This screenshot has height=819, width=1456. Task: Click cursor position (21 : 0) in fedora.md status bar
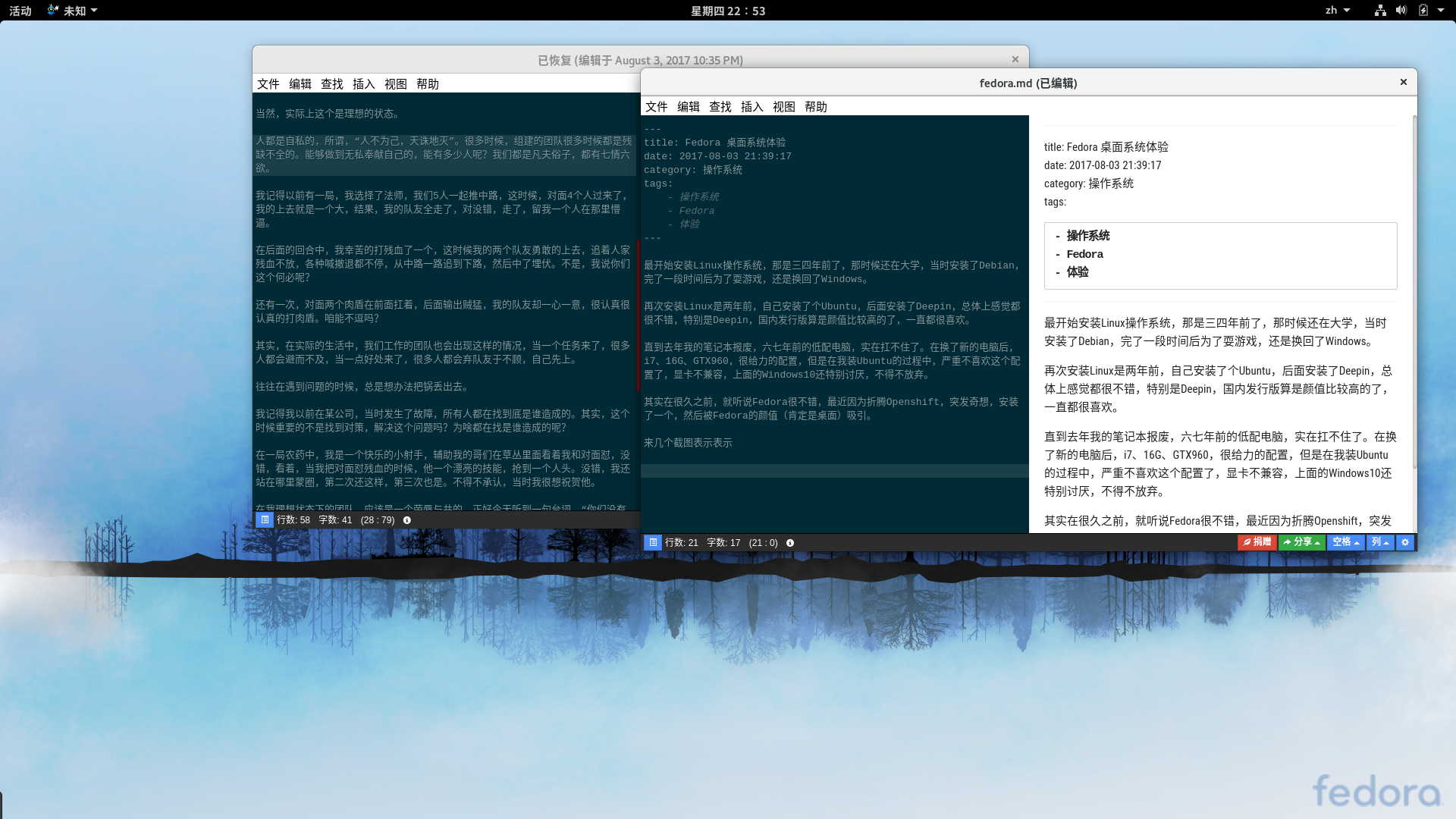click(x=763, y=543)
